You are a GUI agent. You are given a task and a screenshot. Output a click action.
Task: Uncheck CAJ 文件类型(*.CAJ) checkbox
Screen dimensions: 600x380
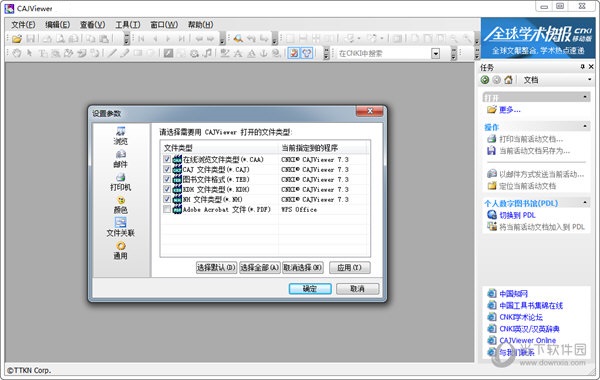click(167, 169)
